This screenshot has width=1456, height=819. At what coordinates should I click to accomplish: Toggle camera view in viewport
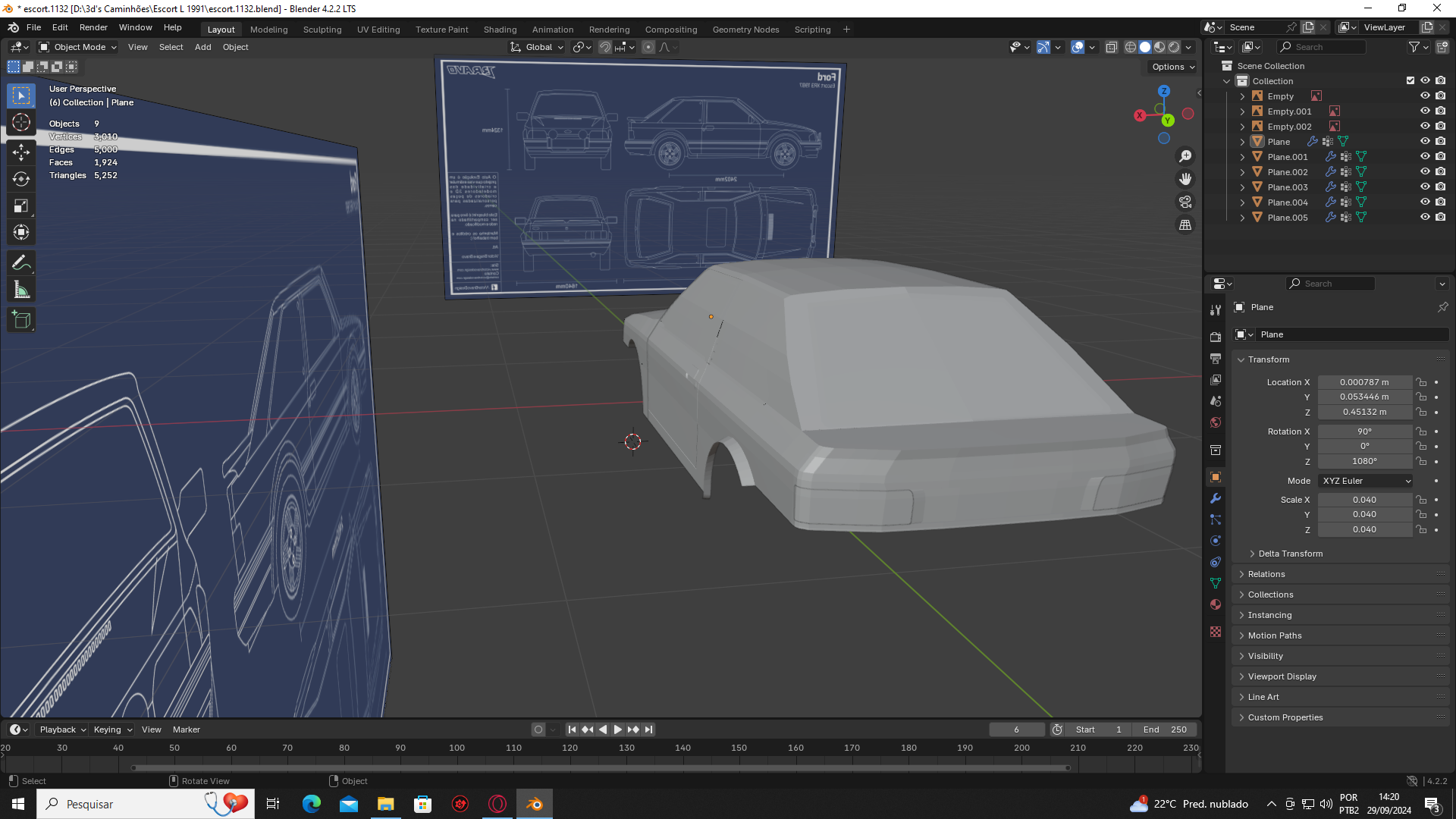(1185, 202)
